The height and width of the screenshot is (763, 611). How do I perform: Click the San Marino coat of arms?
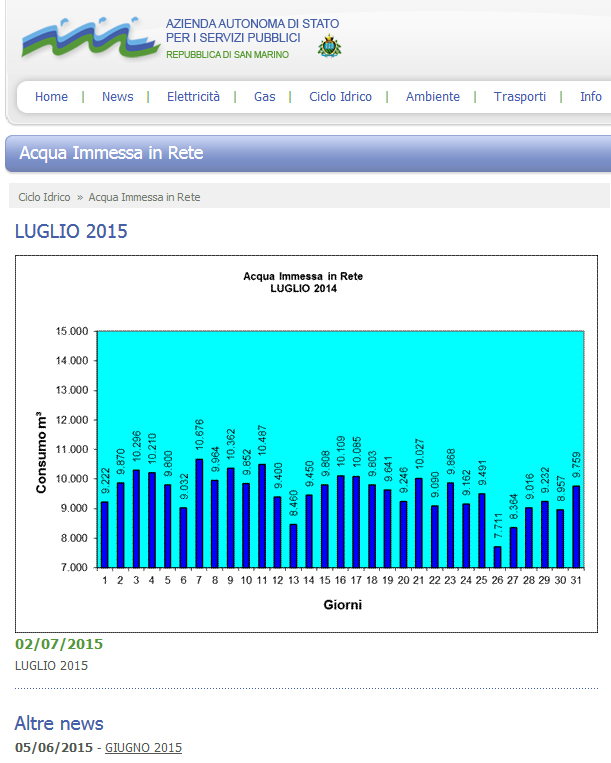coord(328,45)
